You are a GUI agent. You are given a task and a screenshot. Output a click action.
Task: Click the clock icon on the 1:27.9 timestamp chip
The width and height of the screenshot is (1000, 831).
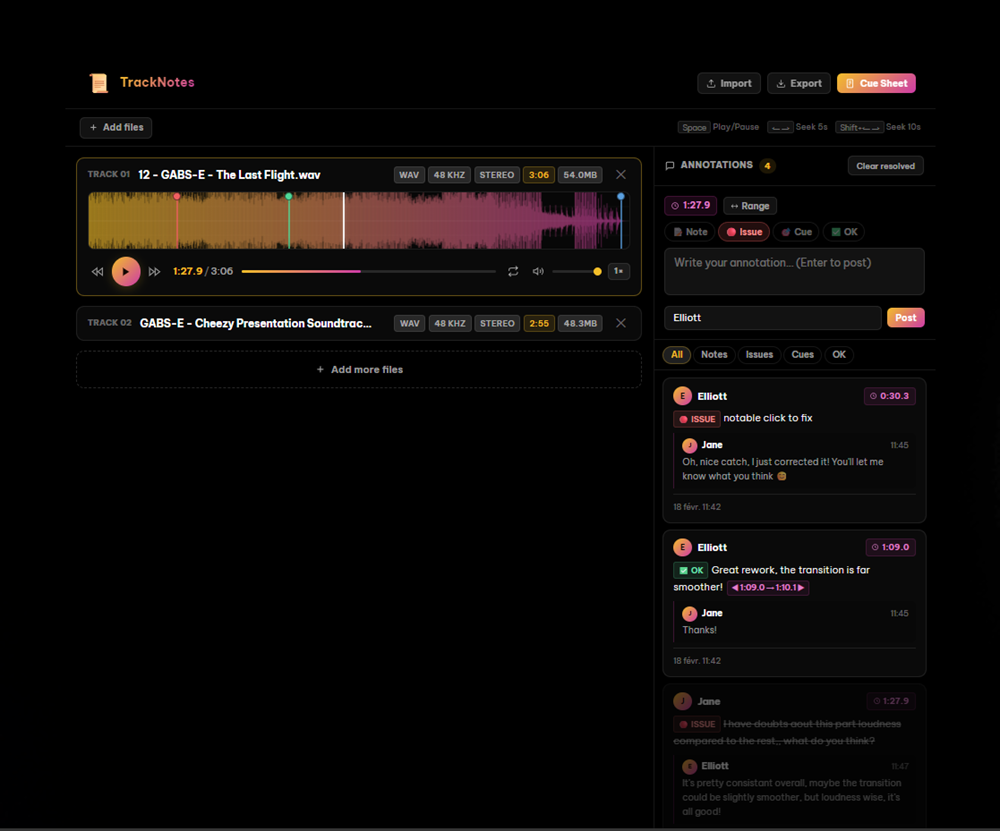[x=674, y=205]
